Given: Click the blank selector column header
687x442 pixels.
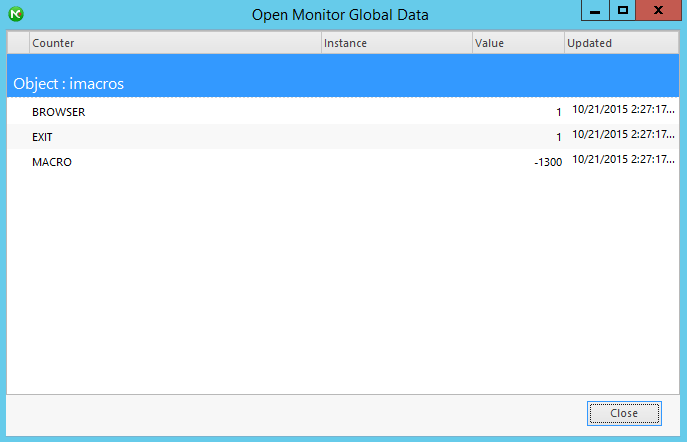Looking at the screenshot, I should [18, 43].
